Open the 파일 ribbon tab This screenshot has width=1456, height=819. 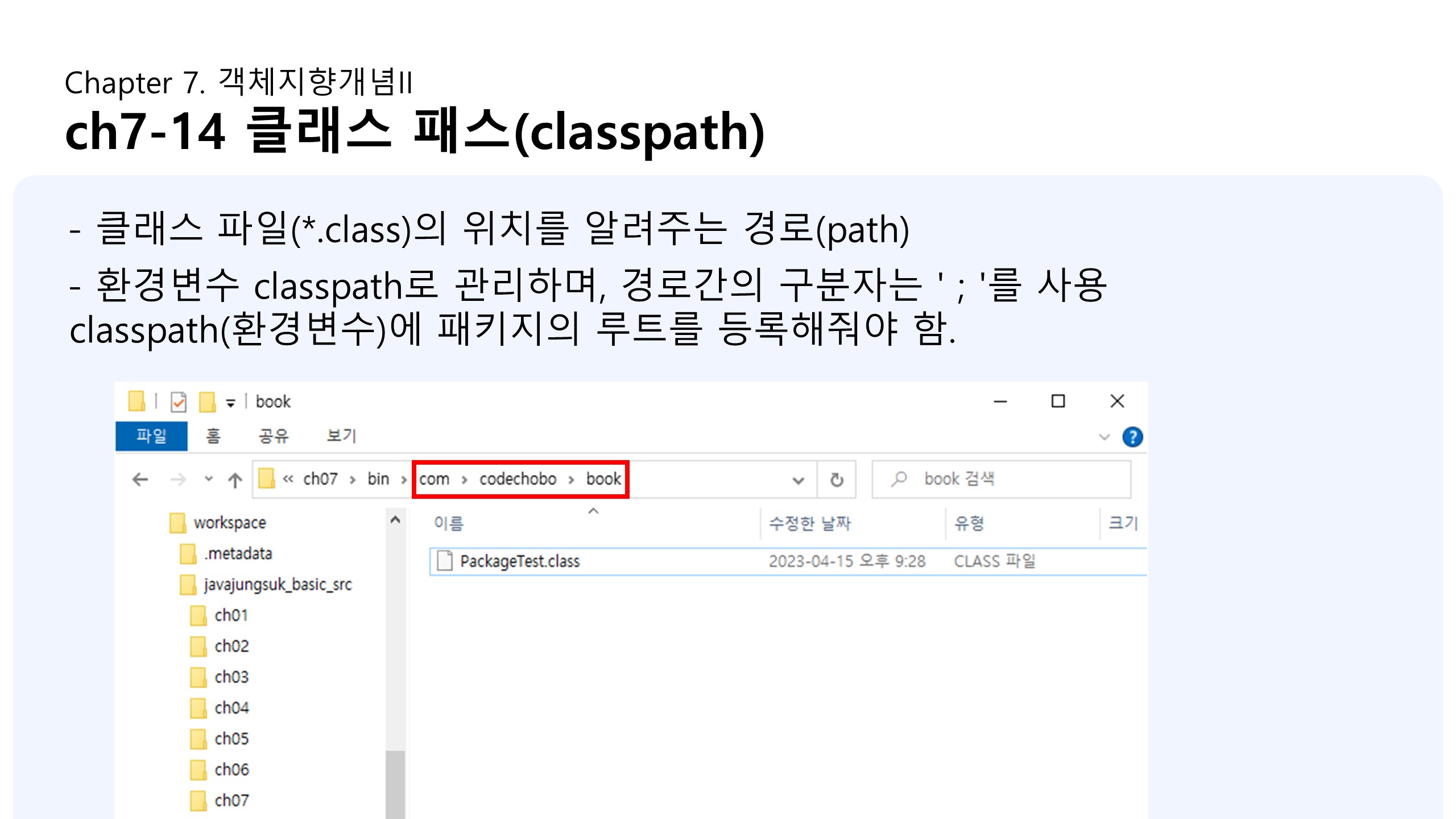coord(151,436)
